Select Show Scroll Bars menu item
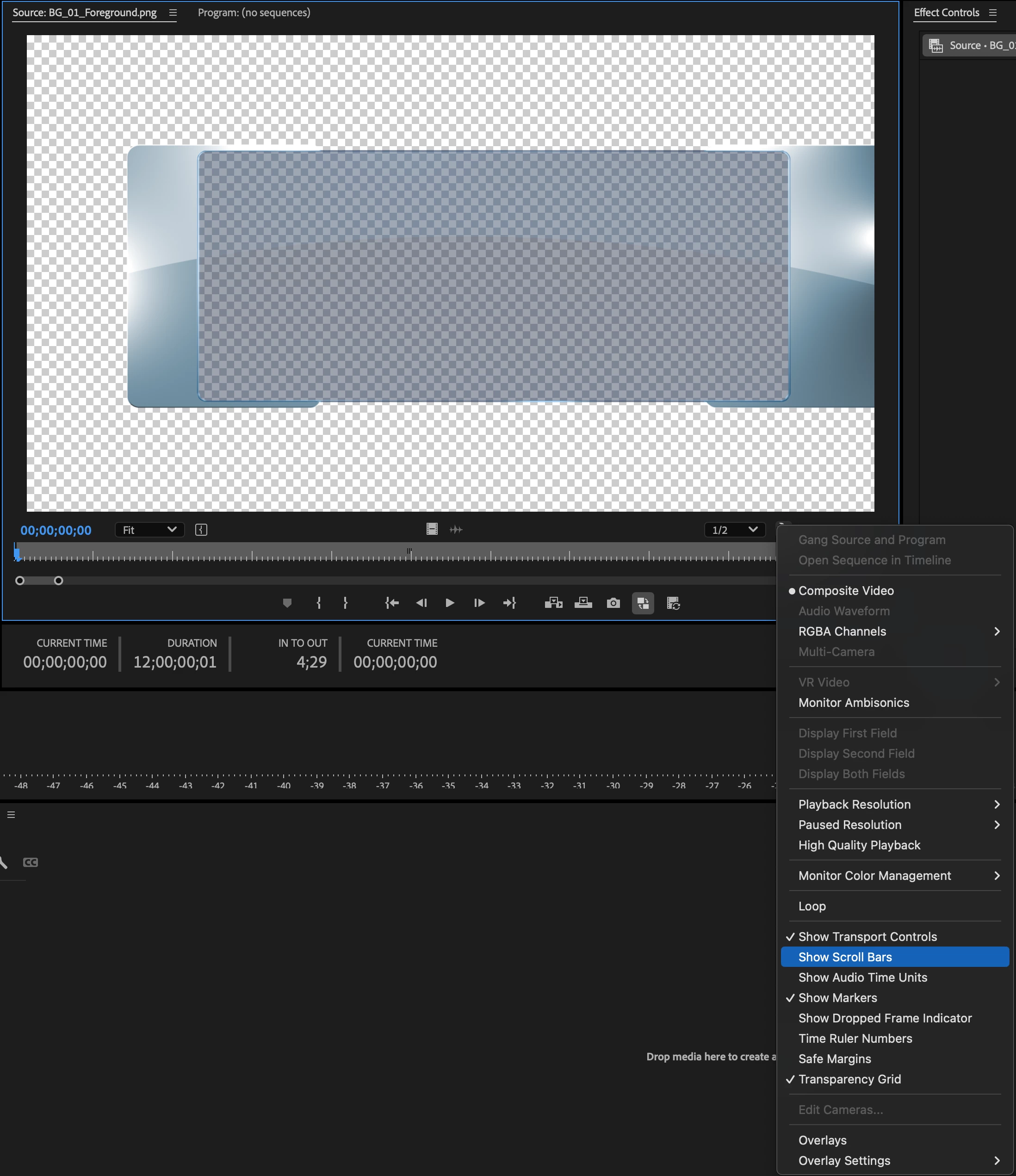Image resolution: width=1016 pixels, height=1176 pixels. (845, 957)
